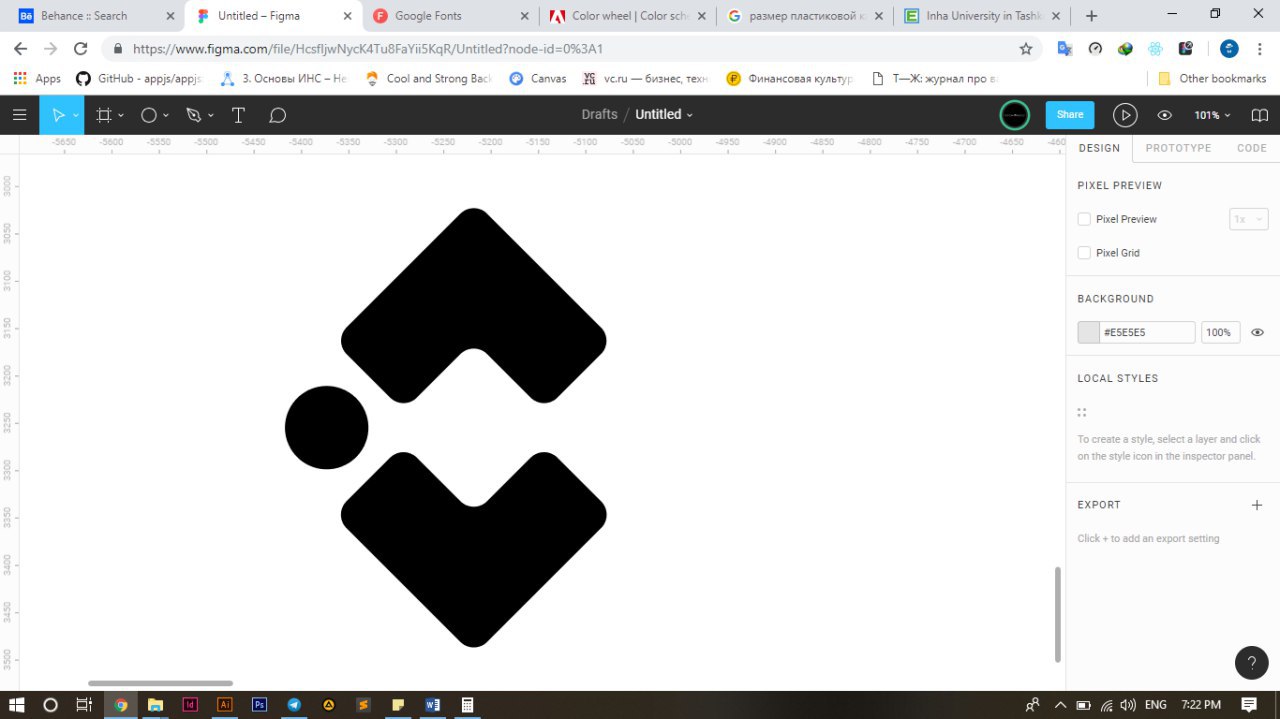Open the Windows Start menu

17,704
